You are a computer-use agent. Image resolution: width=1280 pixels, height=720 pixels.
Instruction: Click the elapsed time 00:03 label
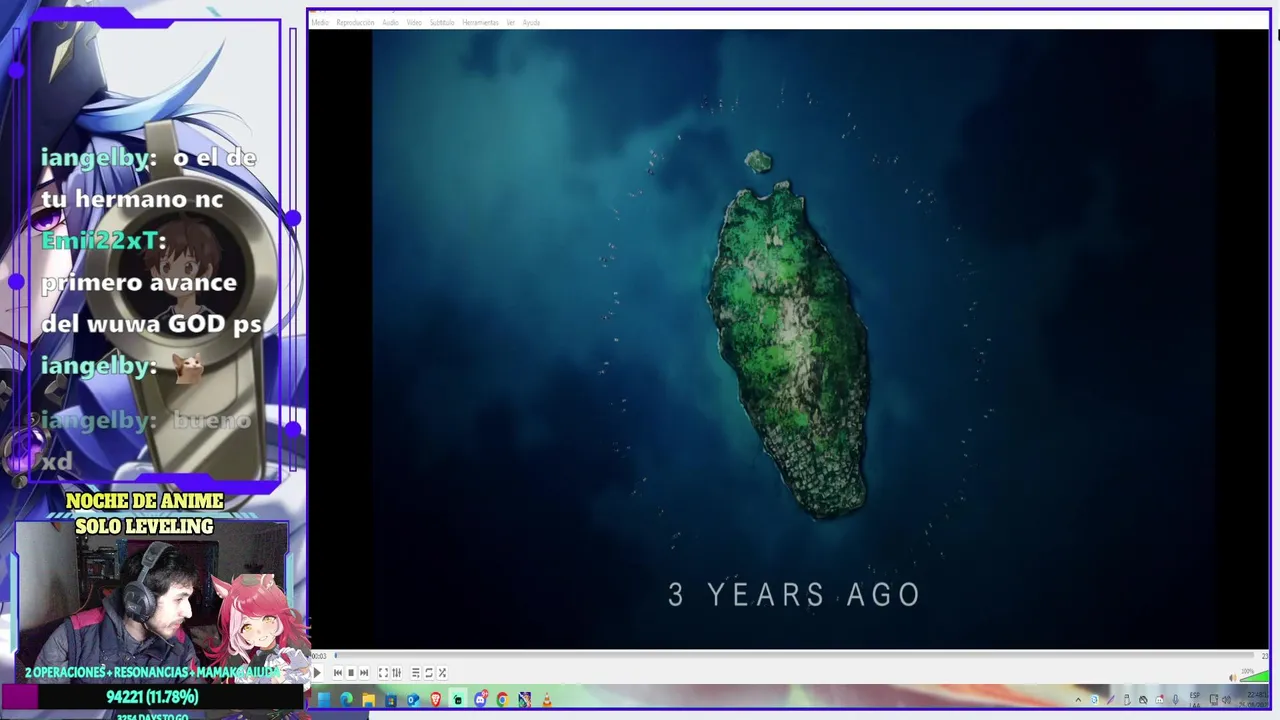tap(319, 656)
